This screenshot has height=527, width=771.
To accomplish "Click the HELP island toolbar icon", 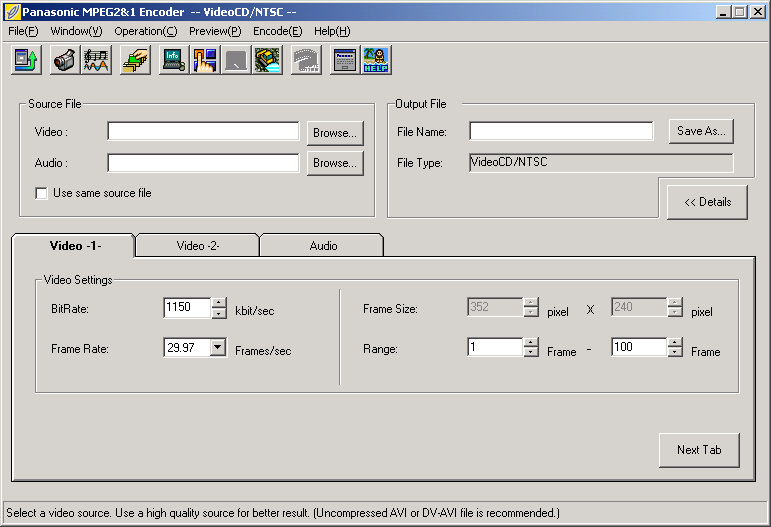I will click(x=376, y=60).
